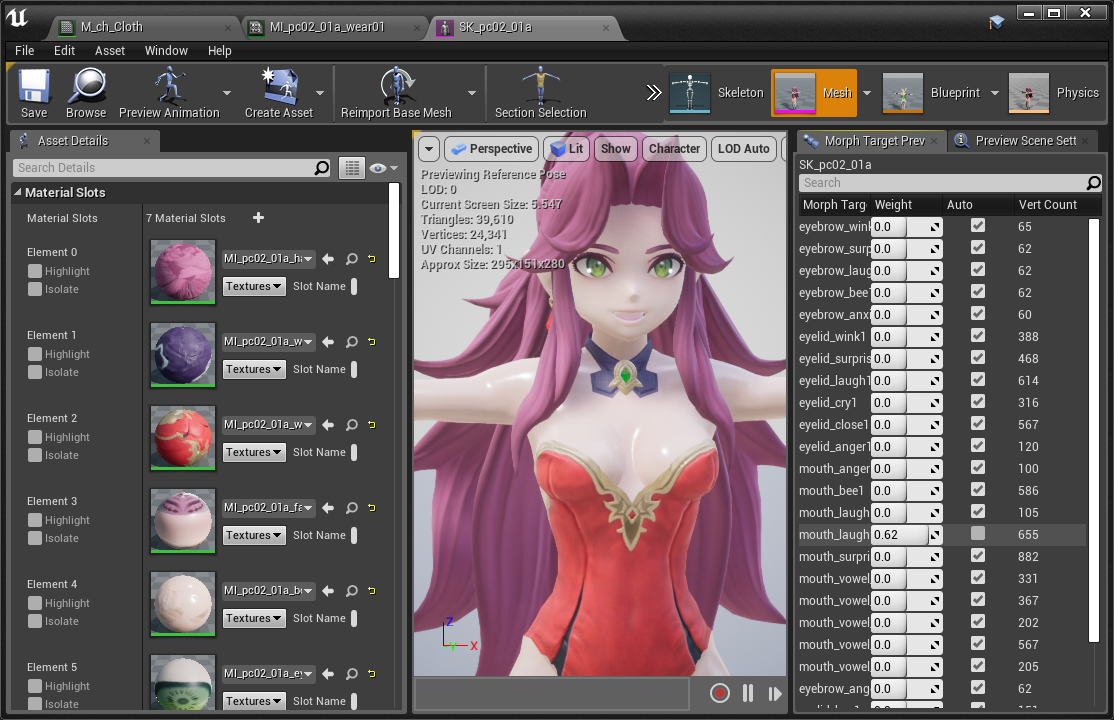Enable Isolate for Element 2
Viewport: 1114px width, 720px height.
35,455
